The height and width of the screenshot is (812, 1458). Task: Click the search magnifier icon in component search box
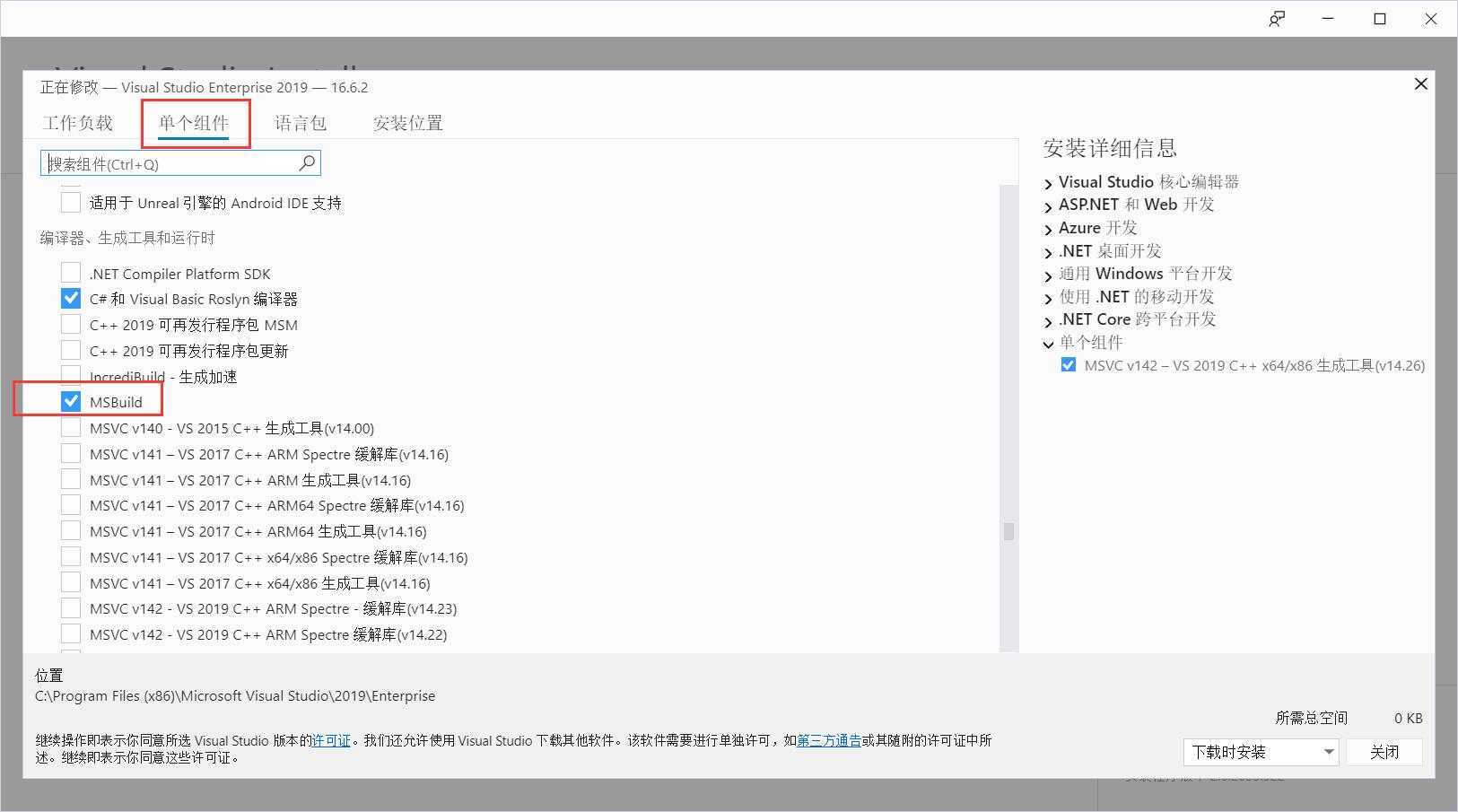click(x=307, y=163)
